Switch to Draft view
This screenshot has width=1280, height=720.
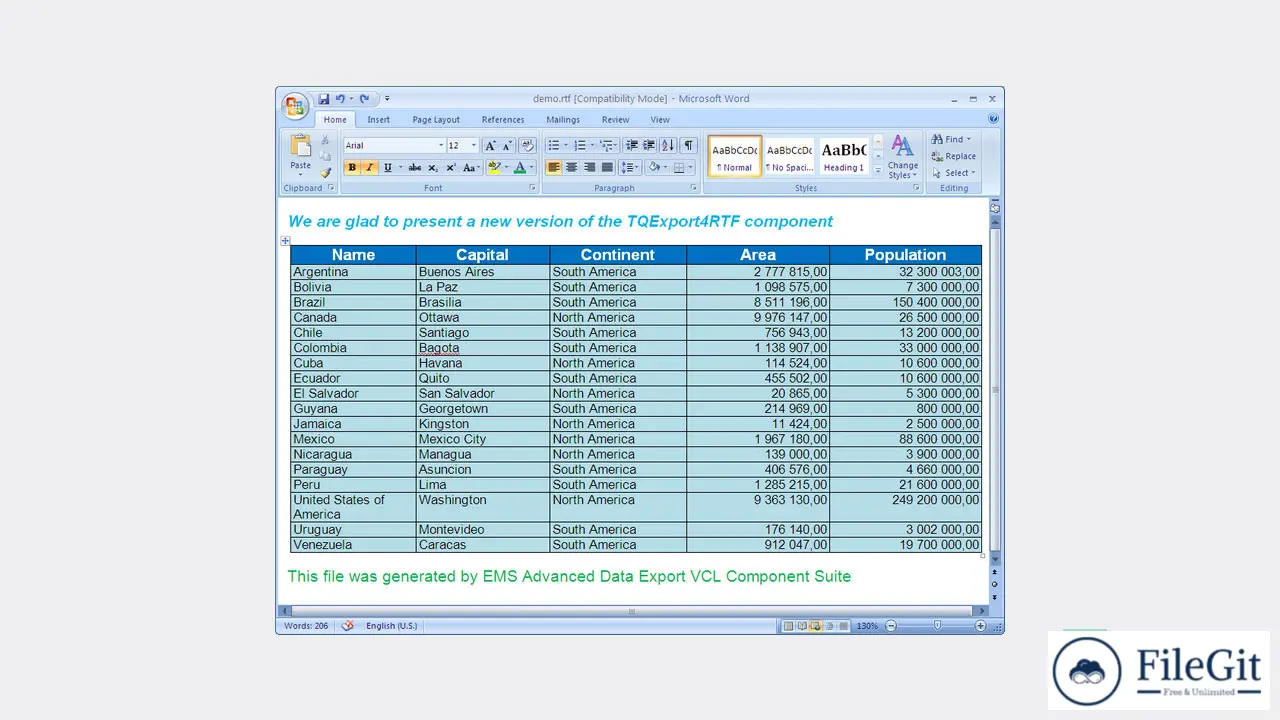[844, 626]
